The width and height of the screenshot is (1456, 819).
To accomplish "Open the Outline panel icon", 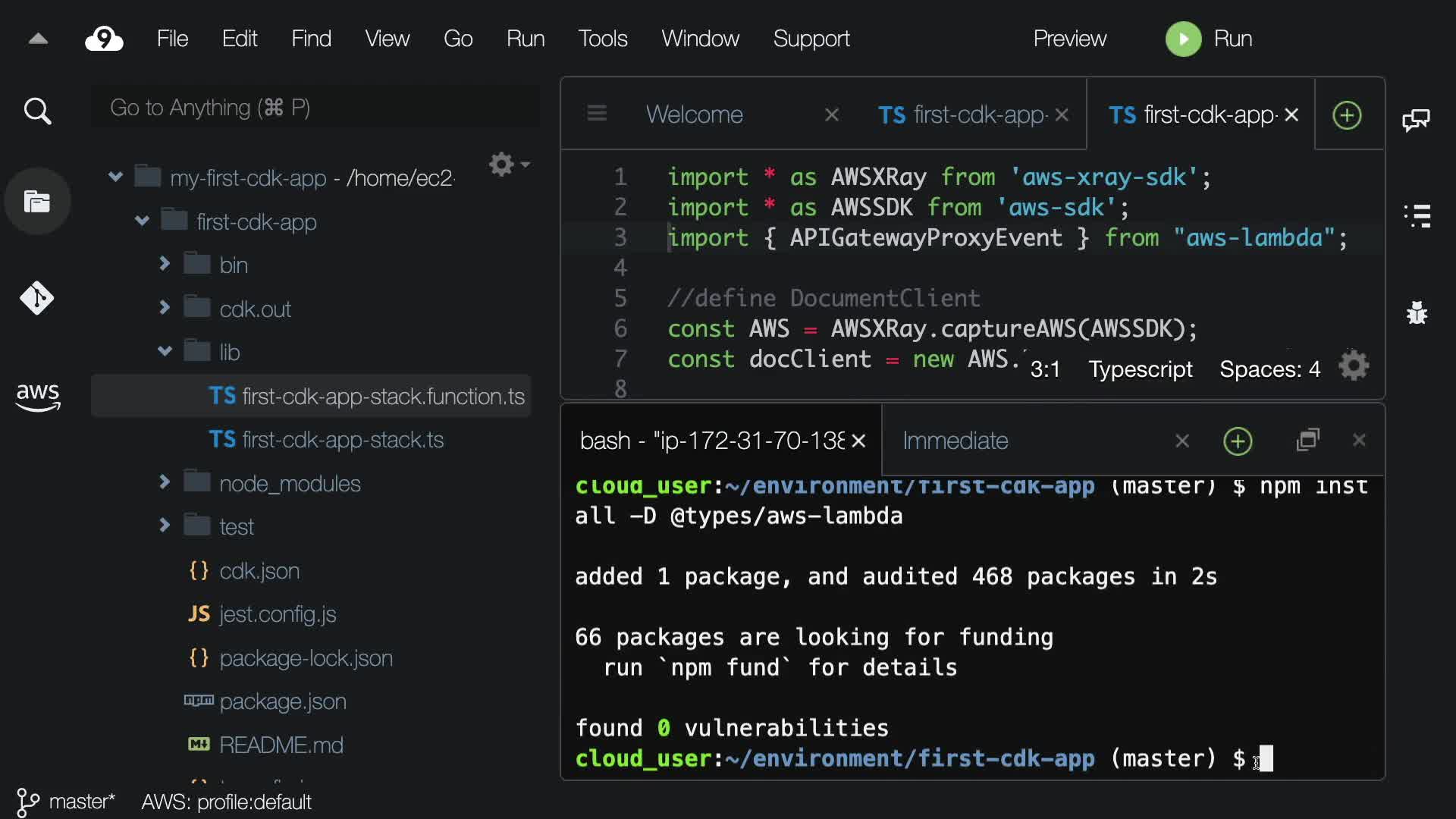I will click(x=1417, y=215).
